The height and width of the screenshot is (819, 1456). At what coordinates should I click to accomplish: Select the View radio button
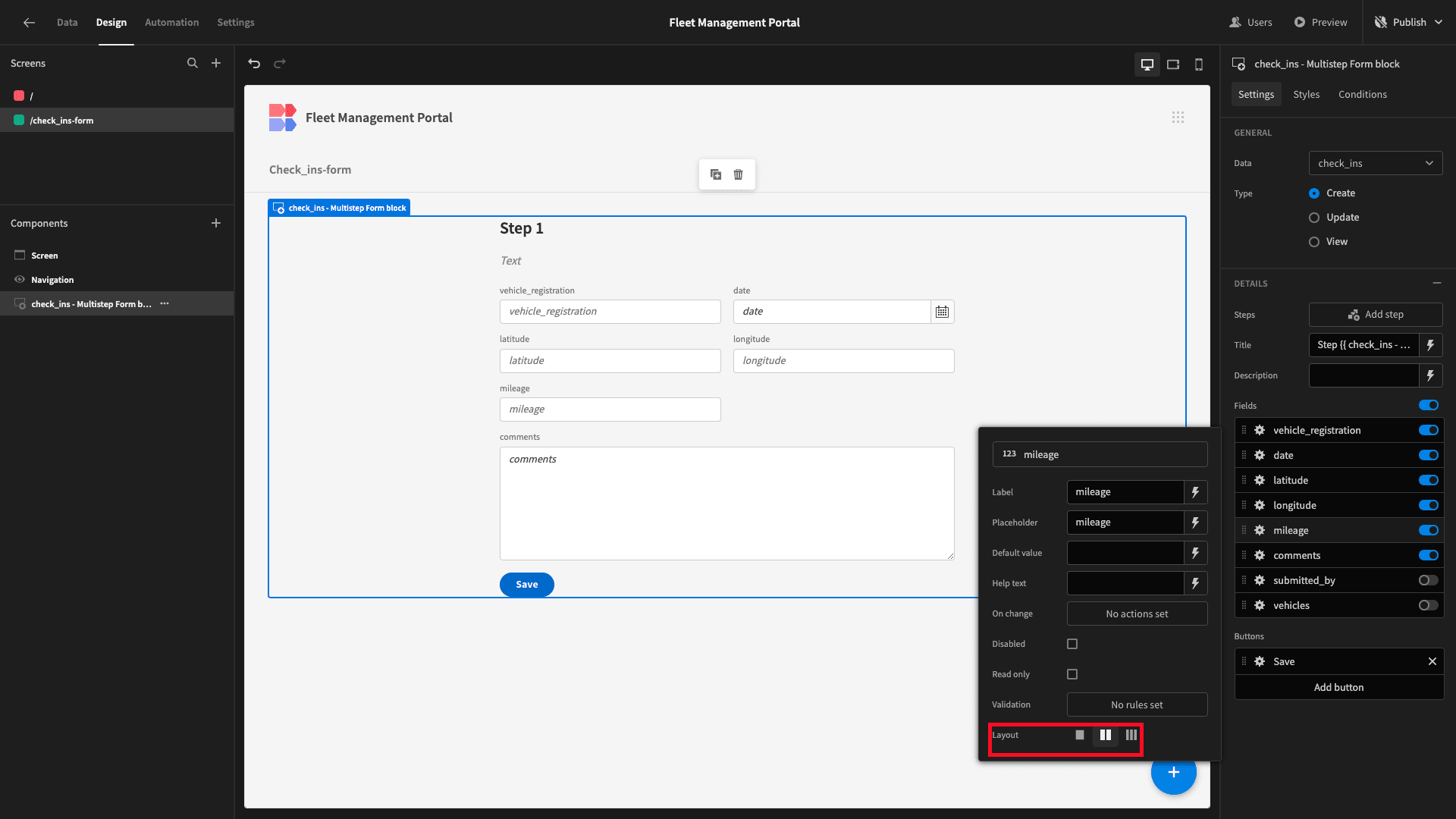coord(1314,241)
